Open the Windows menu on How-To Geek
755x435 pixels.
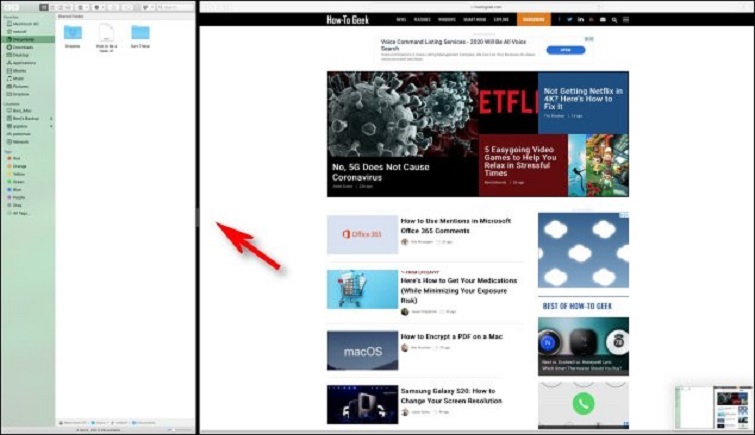tap(446, 19)
